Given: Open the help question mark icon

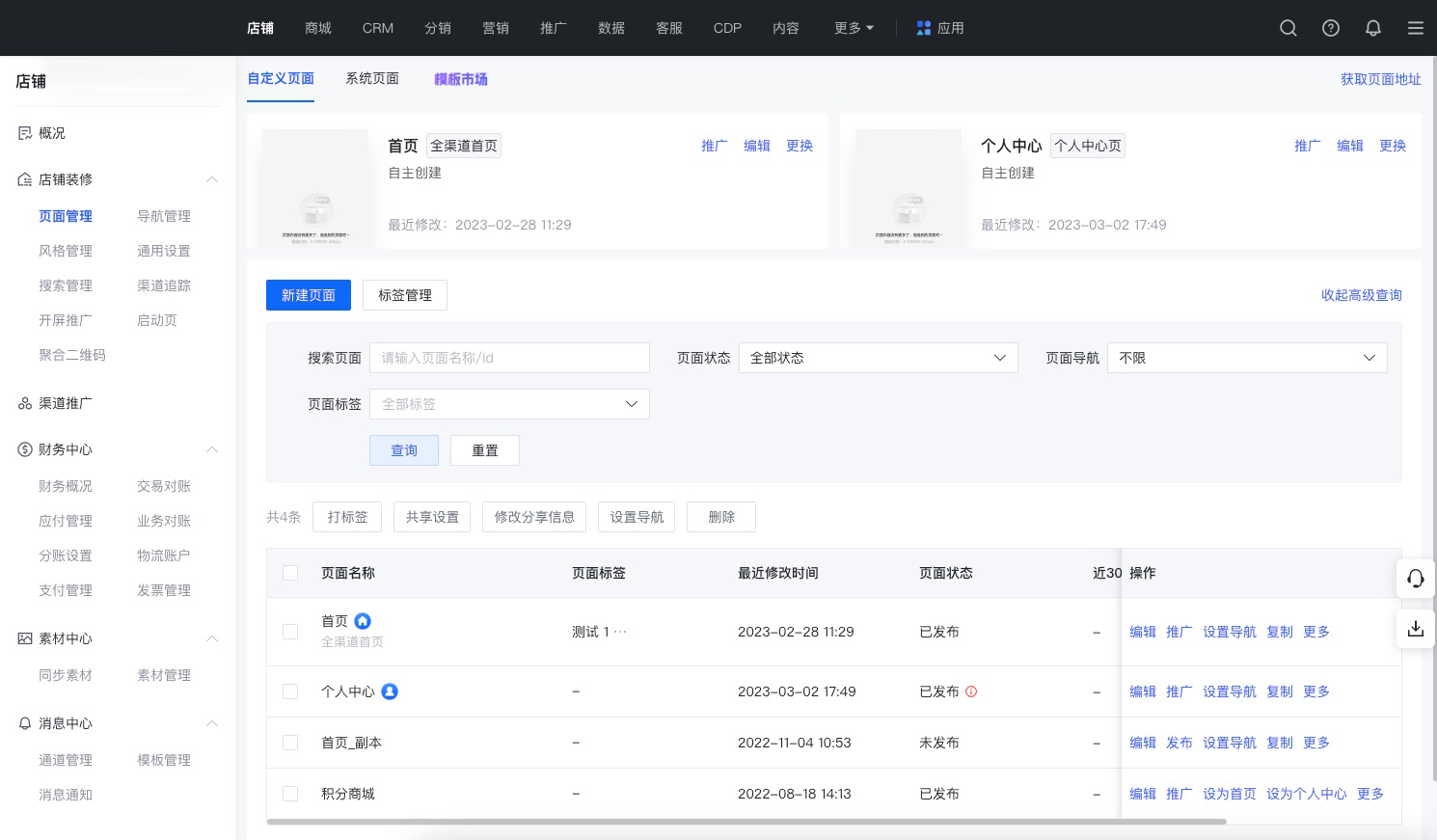Looking at the screenshot, I should 1331,28.
